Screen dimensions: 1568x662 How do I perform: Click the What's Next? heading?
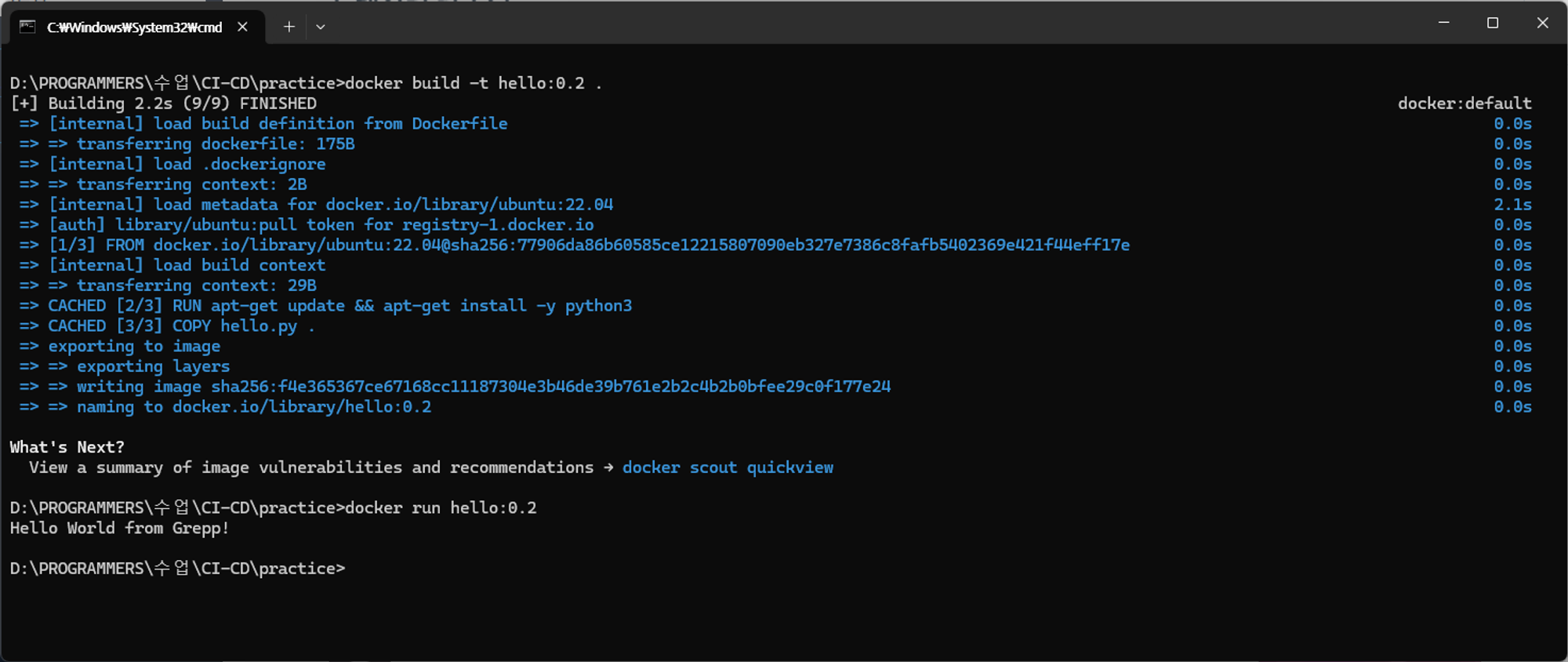[x=67, y=447]
